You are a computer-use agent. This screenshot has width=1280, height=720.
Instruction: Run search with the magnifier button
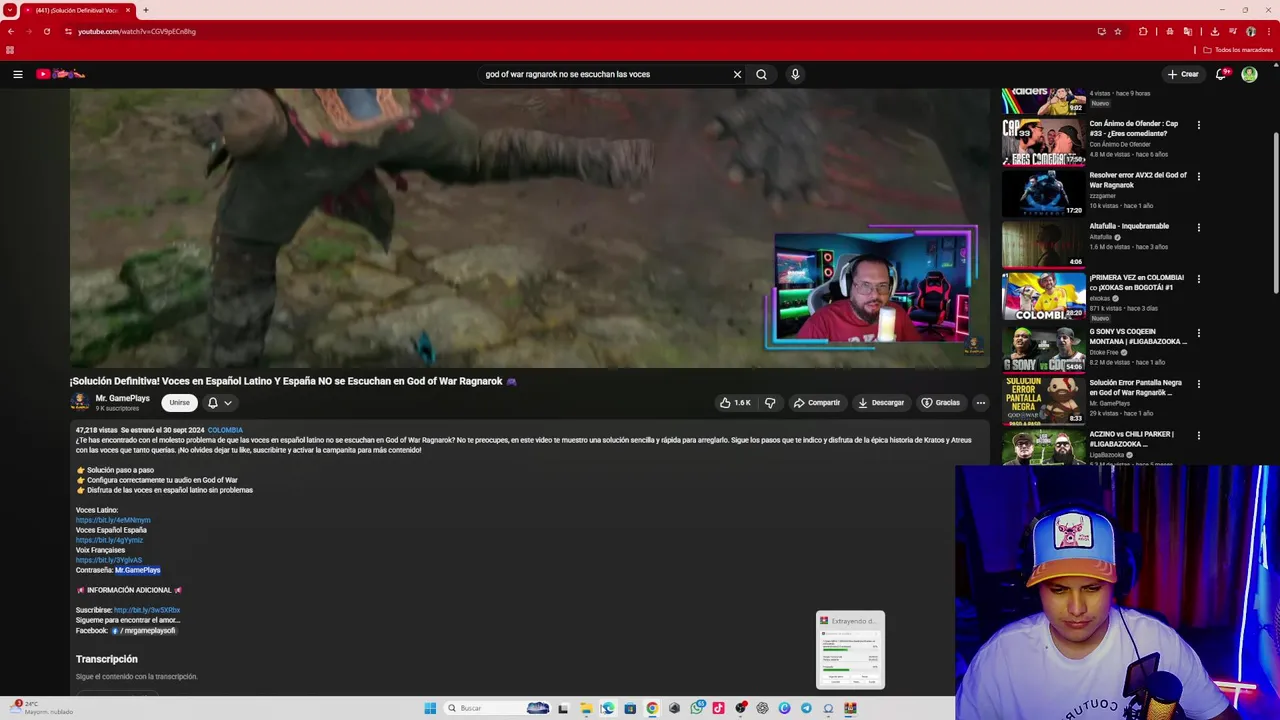tap(762, 74)
